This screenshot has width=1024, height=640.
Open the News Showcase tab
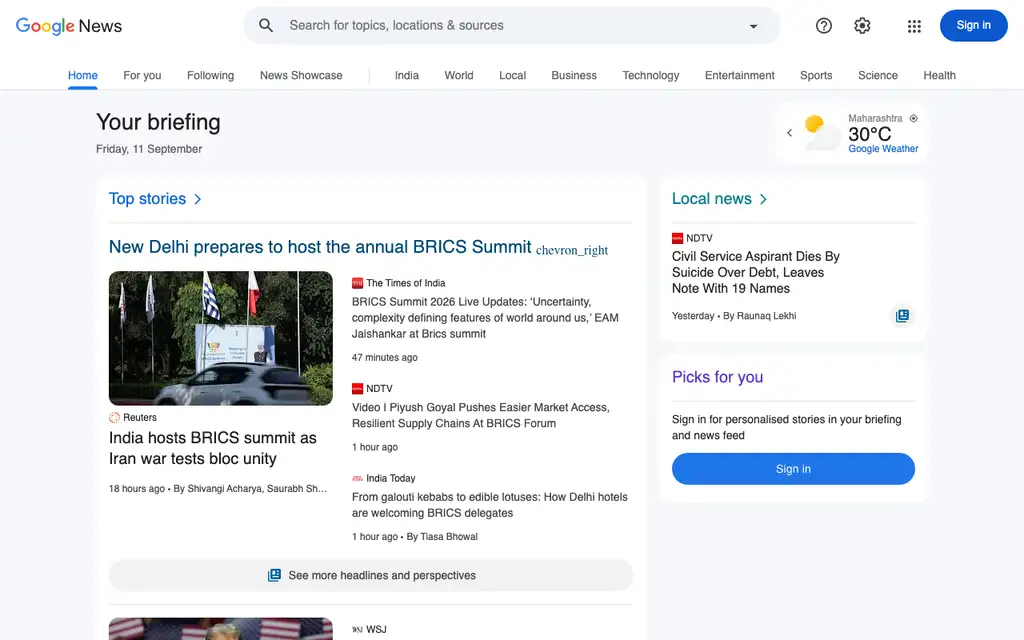pyautogui.click(x=301, y=75)
